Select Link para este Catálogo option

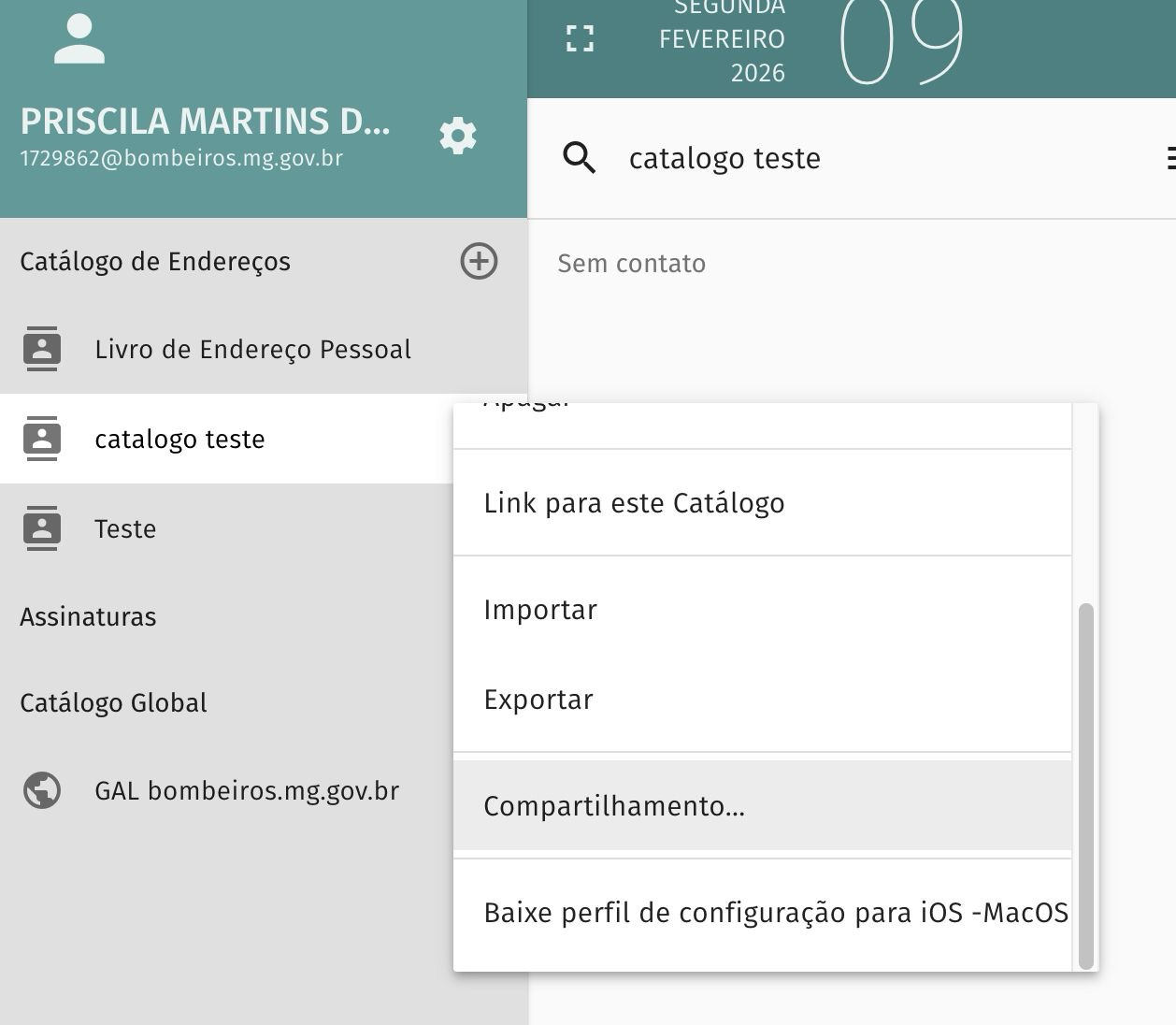click(x=634, y=503)
